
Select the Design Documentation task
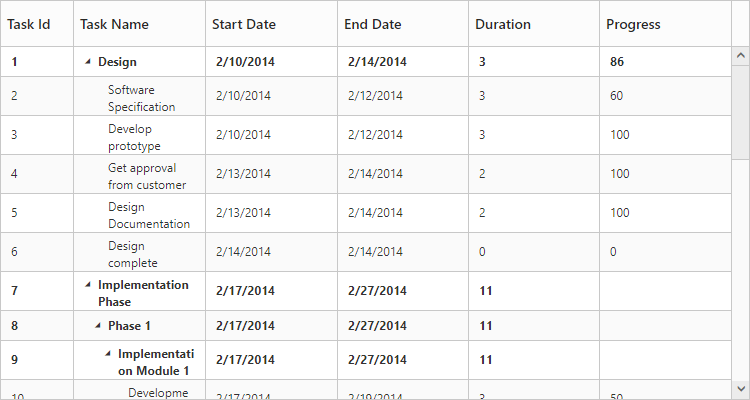tap(148, 214)
